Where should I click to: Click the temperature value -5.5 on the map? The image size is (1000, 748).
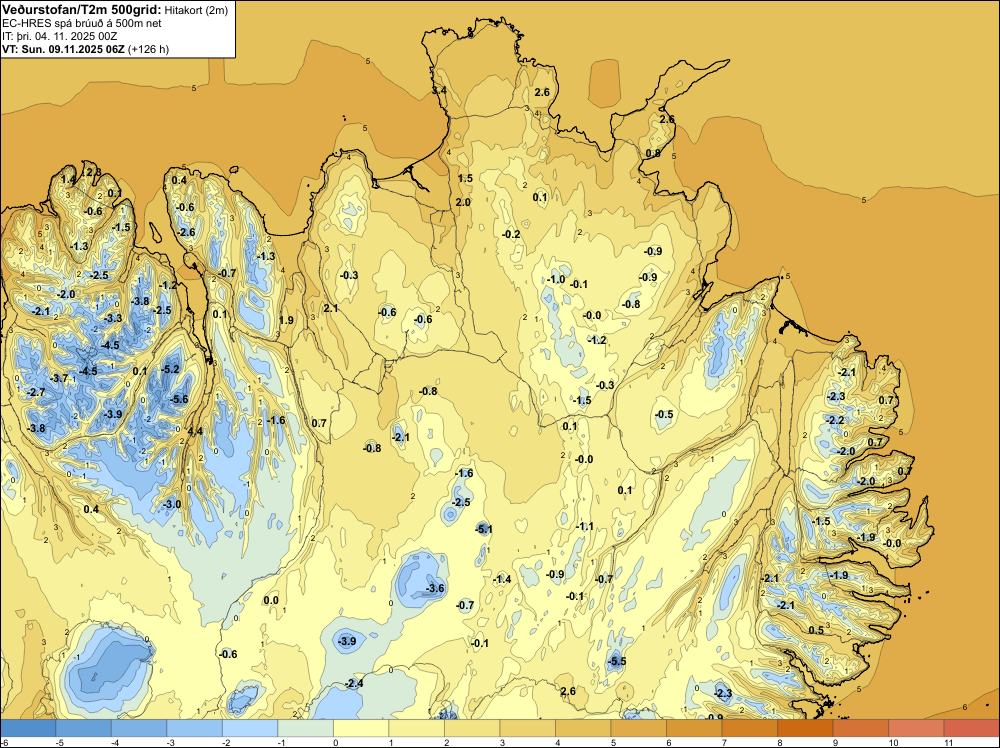tap(617, 661)
